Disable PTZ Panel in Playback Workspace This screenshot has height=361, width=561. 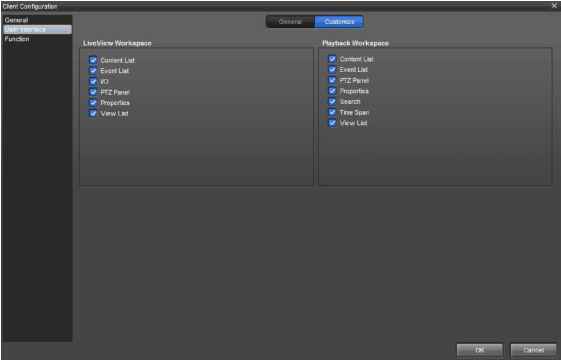pos(332,81)
